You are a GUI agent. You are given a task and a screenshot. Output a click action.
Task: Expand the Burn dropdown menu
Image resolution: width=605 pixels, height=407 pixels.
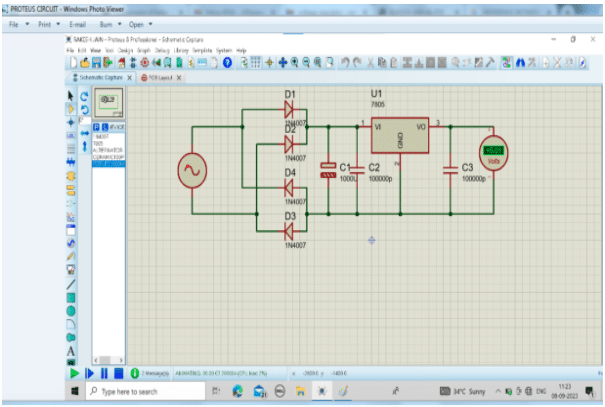click(107, 23)
